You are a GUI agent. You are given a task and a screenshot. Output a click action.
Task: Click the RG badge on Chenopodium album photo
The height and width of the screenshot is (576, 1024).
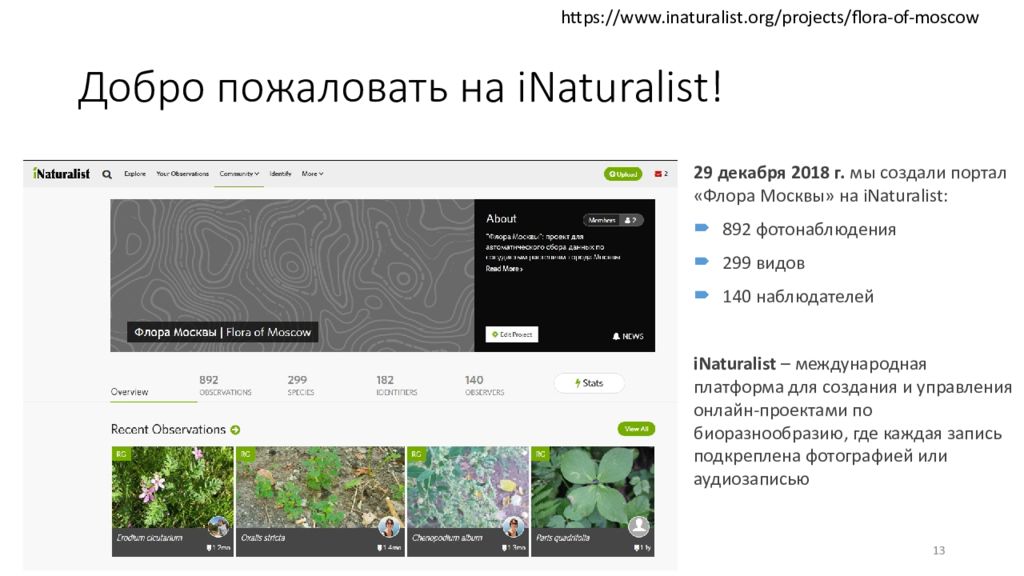point(417,454)
